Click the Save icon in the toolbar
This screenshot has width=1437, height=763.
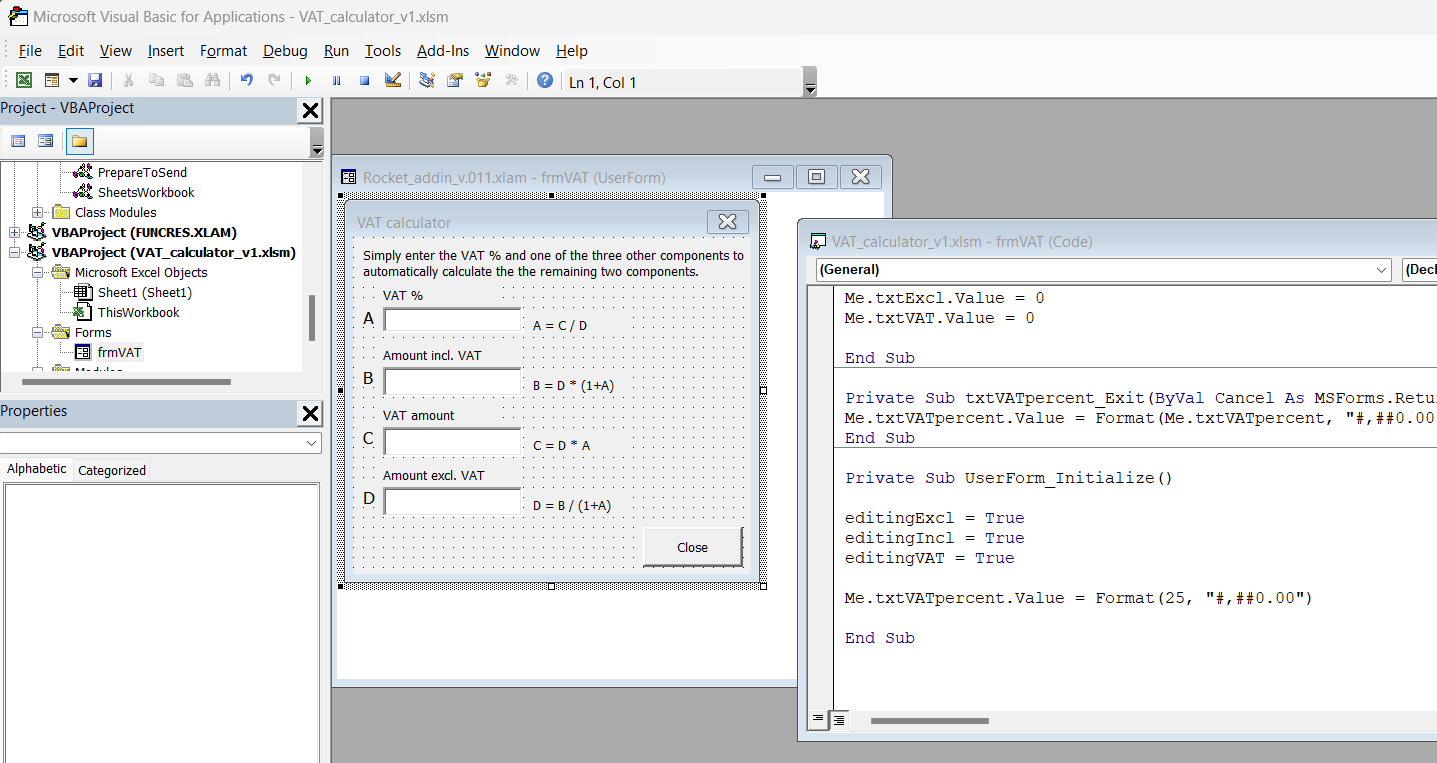[95, 81]
